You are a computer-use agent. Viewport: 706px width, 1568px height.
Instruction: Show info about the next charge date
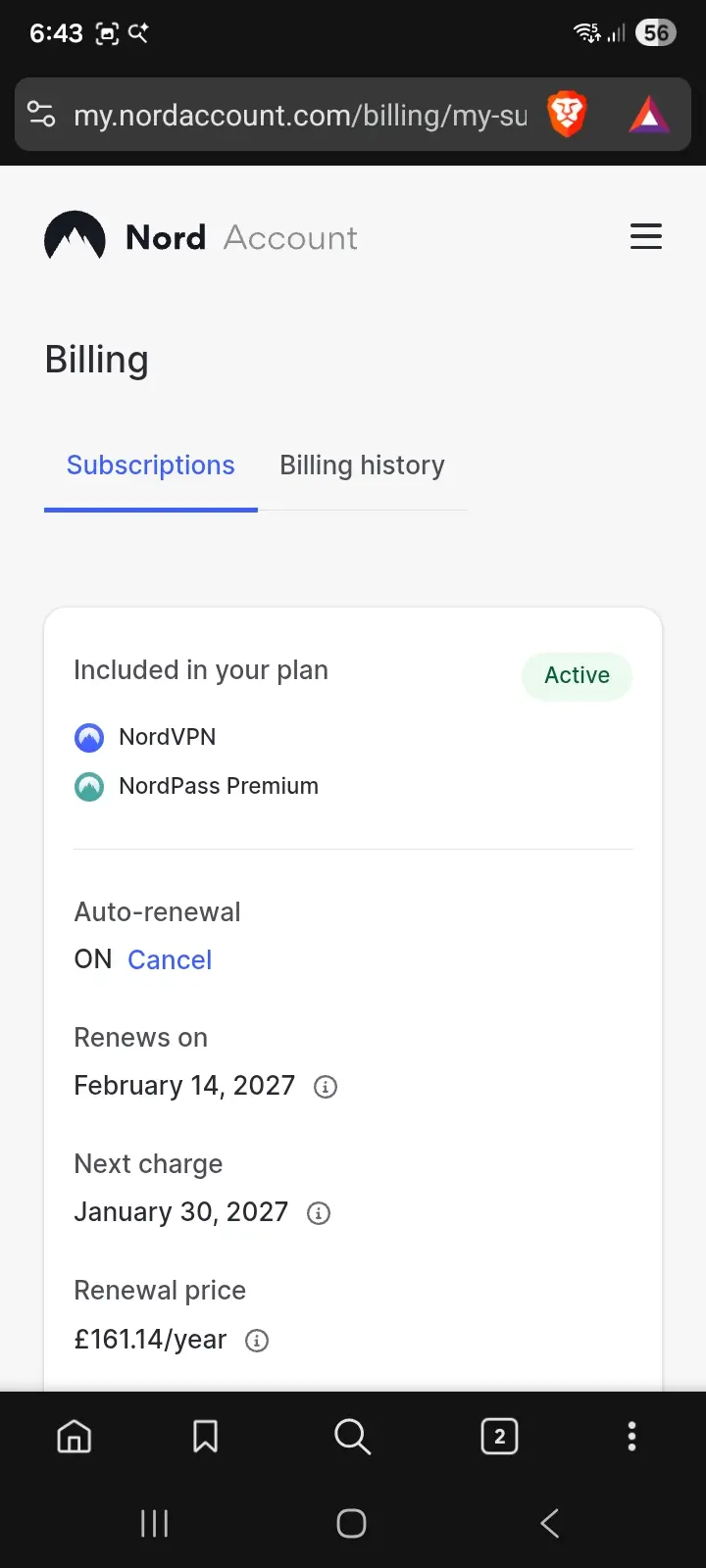click(x=319, y=1213)
